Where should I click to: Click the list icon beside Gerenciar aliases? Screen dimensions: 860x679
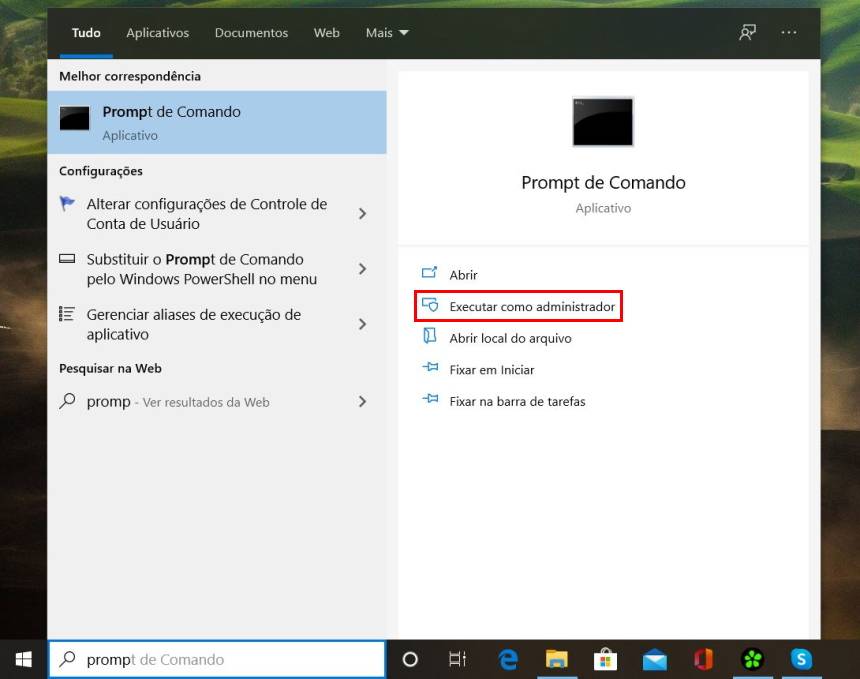tap(67, 314)
